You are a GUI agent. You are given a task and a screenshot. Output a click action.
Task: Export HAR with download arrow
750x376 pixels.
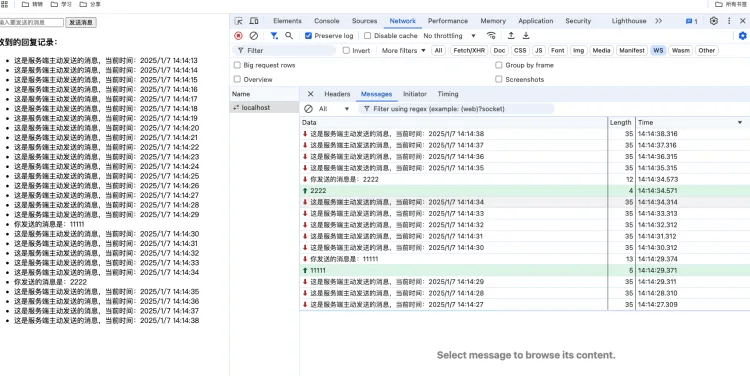(x=526, y=36)
